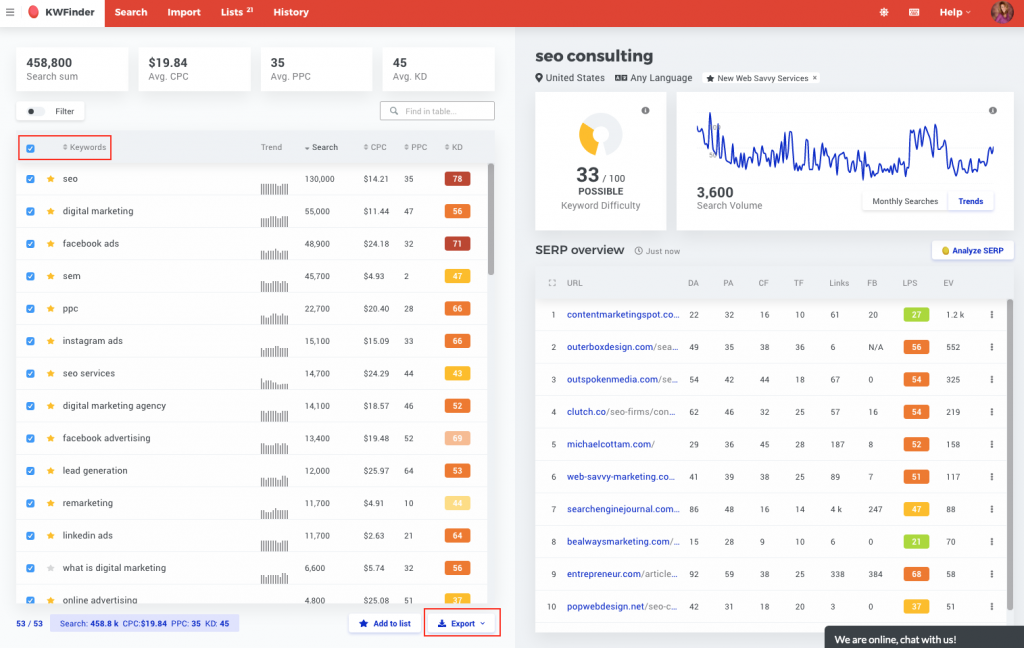
Task: Select the facebook advertising keyword row
Action: pos(251,438)
